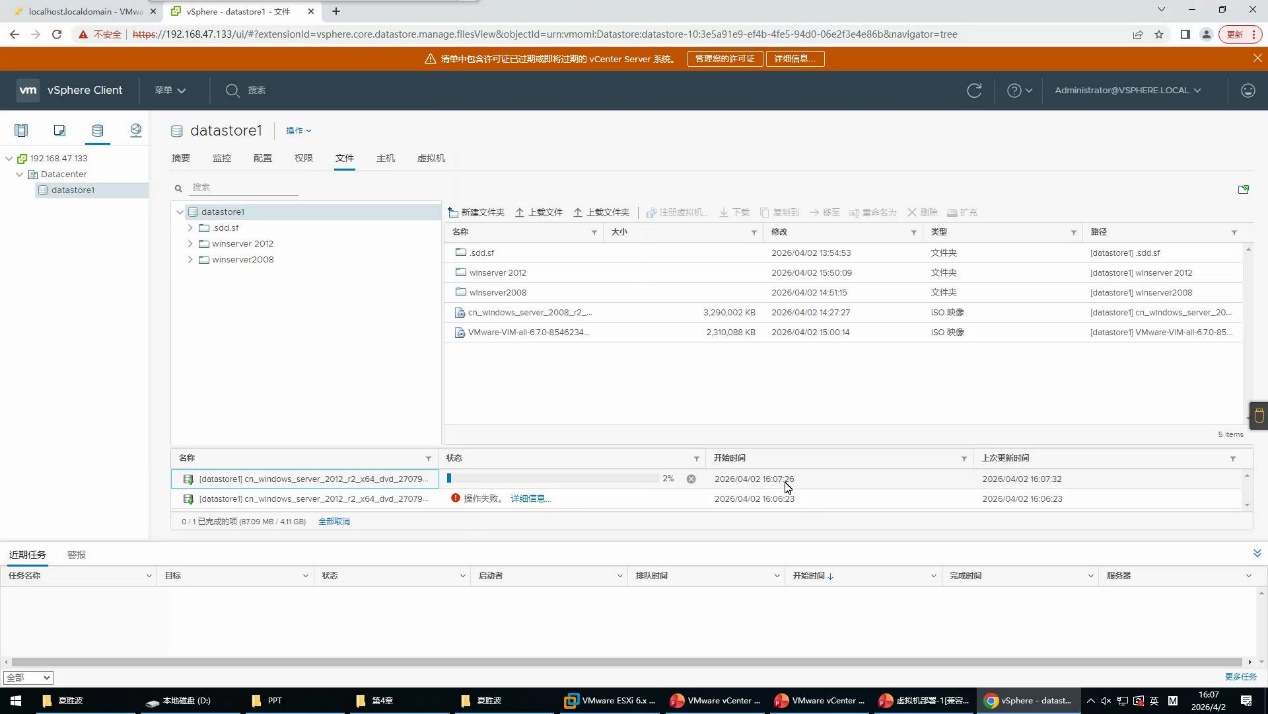Select the .sdd.sf row in file list
Image resolution: width=1268 pixels, height=714 pixels.
coord(843,253)
